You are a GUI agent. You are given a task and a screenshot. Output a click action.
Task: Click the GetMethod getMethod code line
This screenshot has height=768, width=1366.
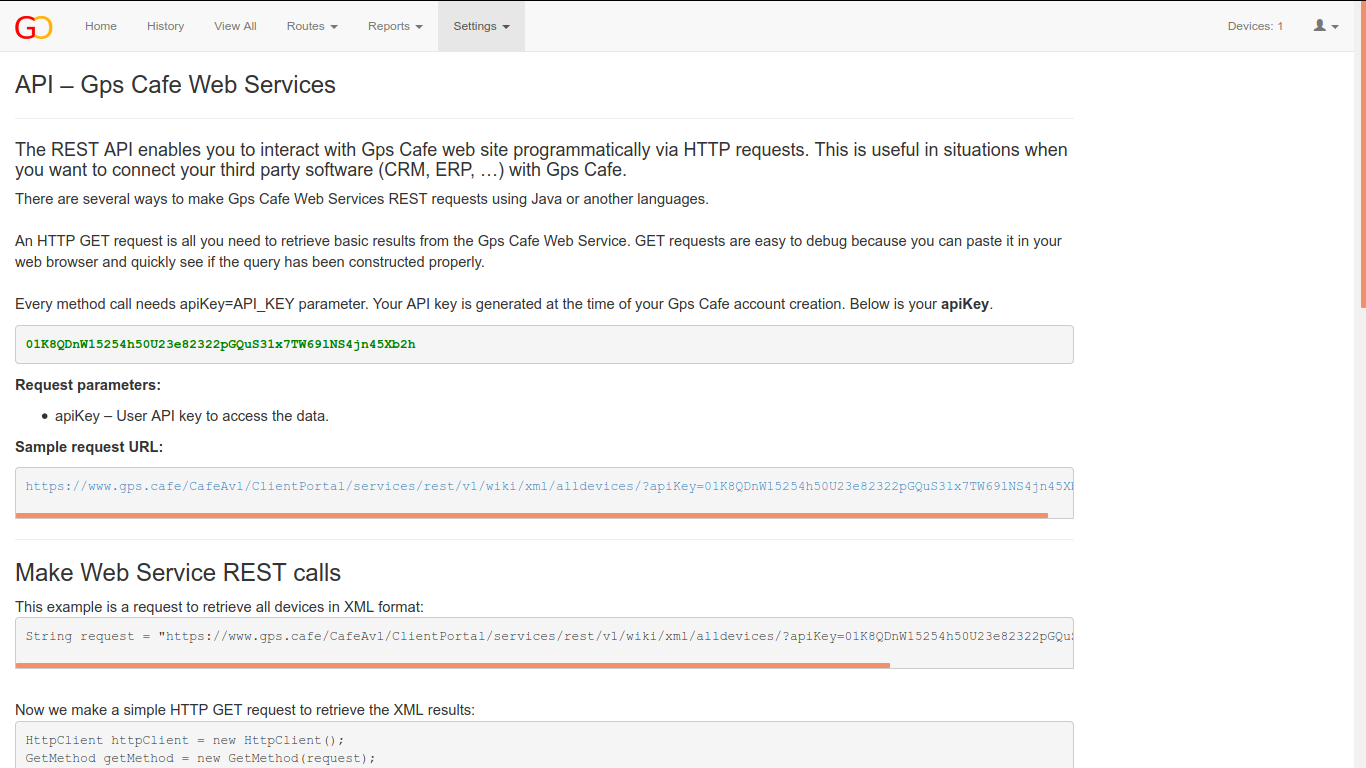pyautogui.click(x=201, y=758)
